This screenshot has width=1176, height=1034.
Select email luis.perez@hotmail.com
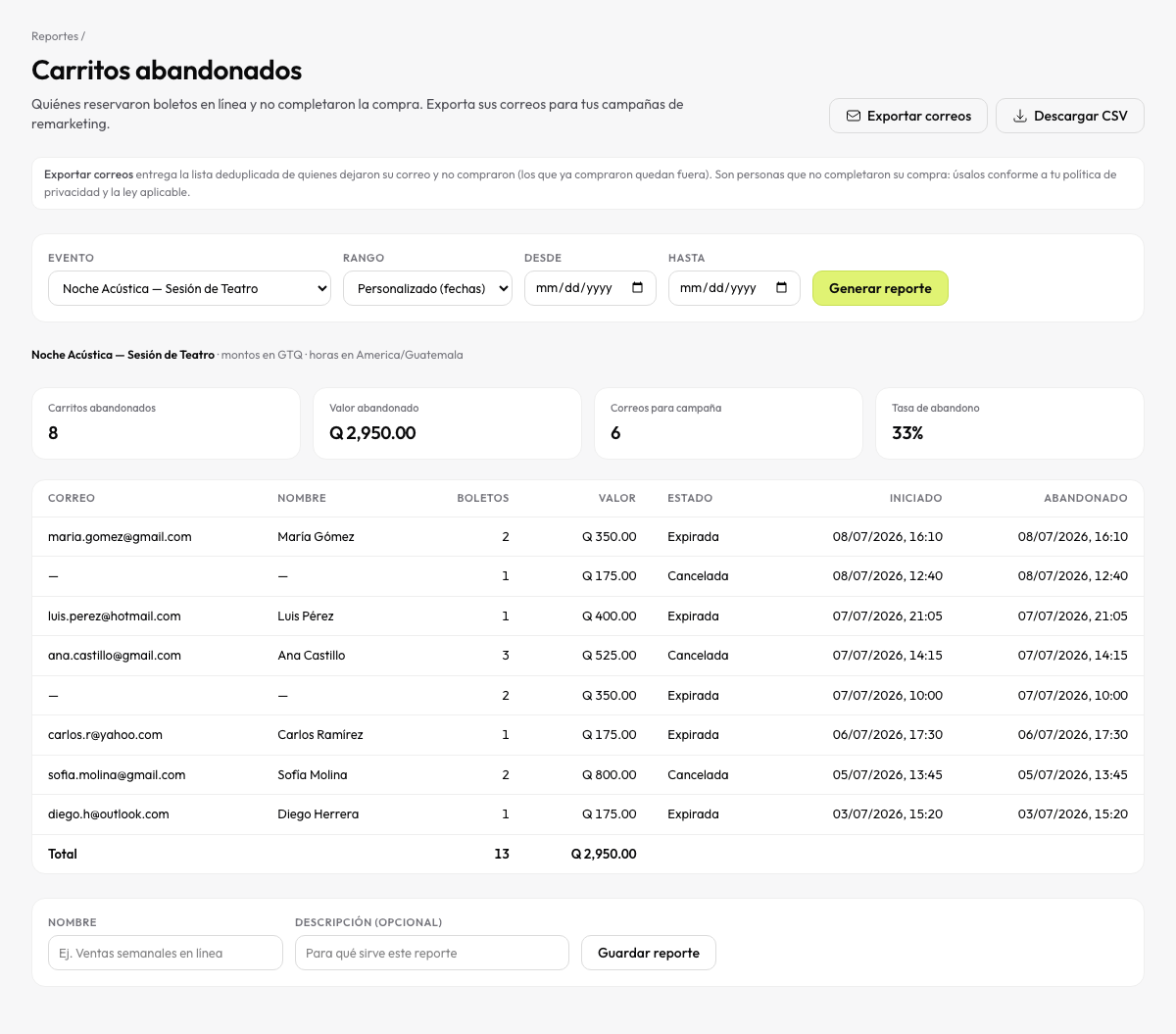click(115, 616)
